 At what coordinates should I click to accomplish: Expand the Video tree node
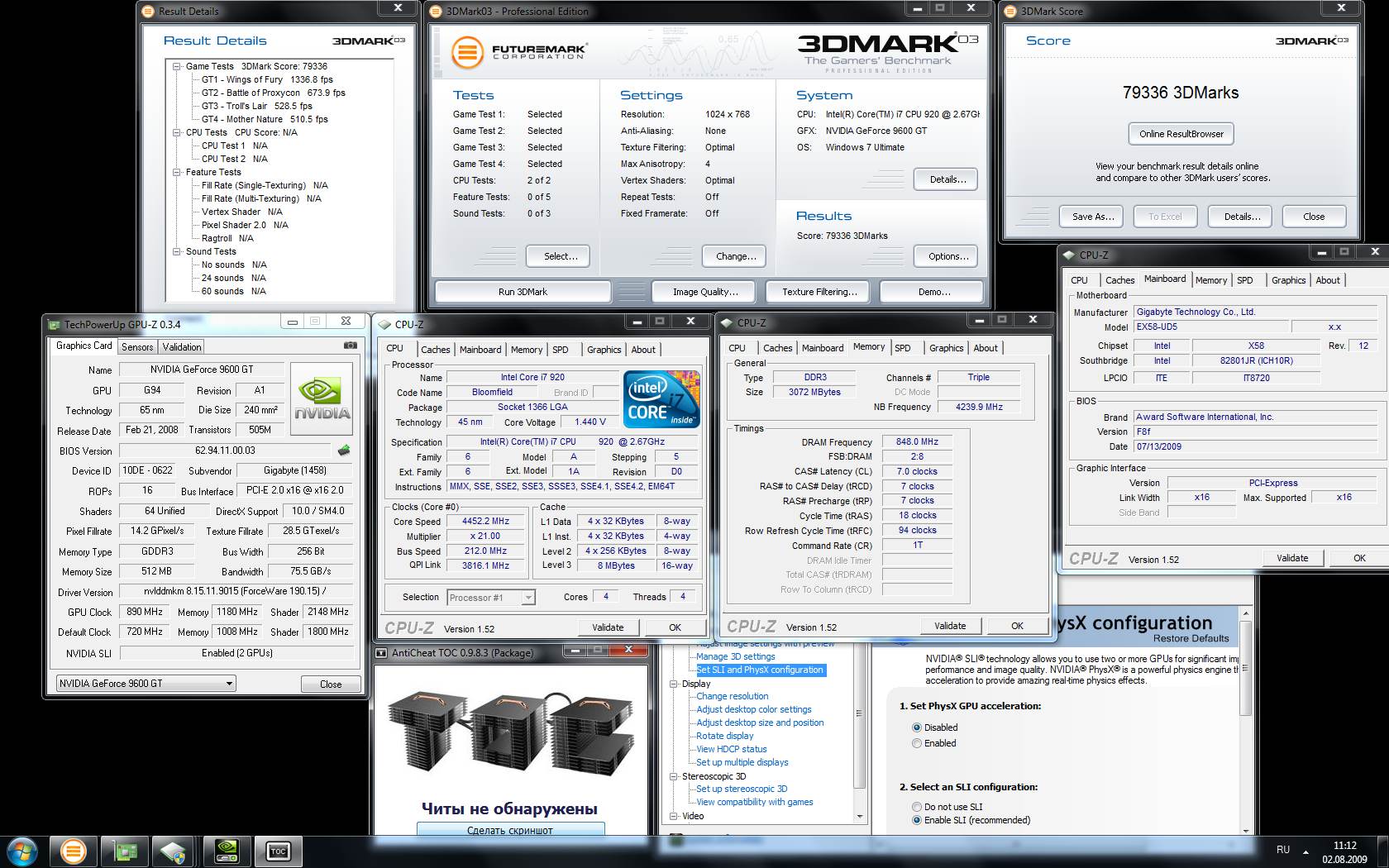674,816
